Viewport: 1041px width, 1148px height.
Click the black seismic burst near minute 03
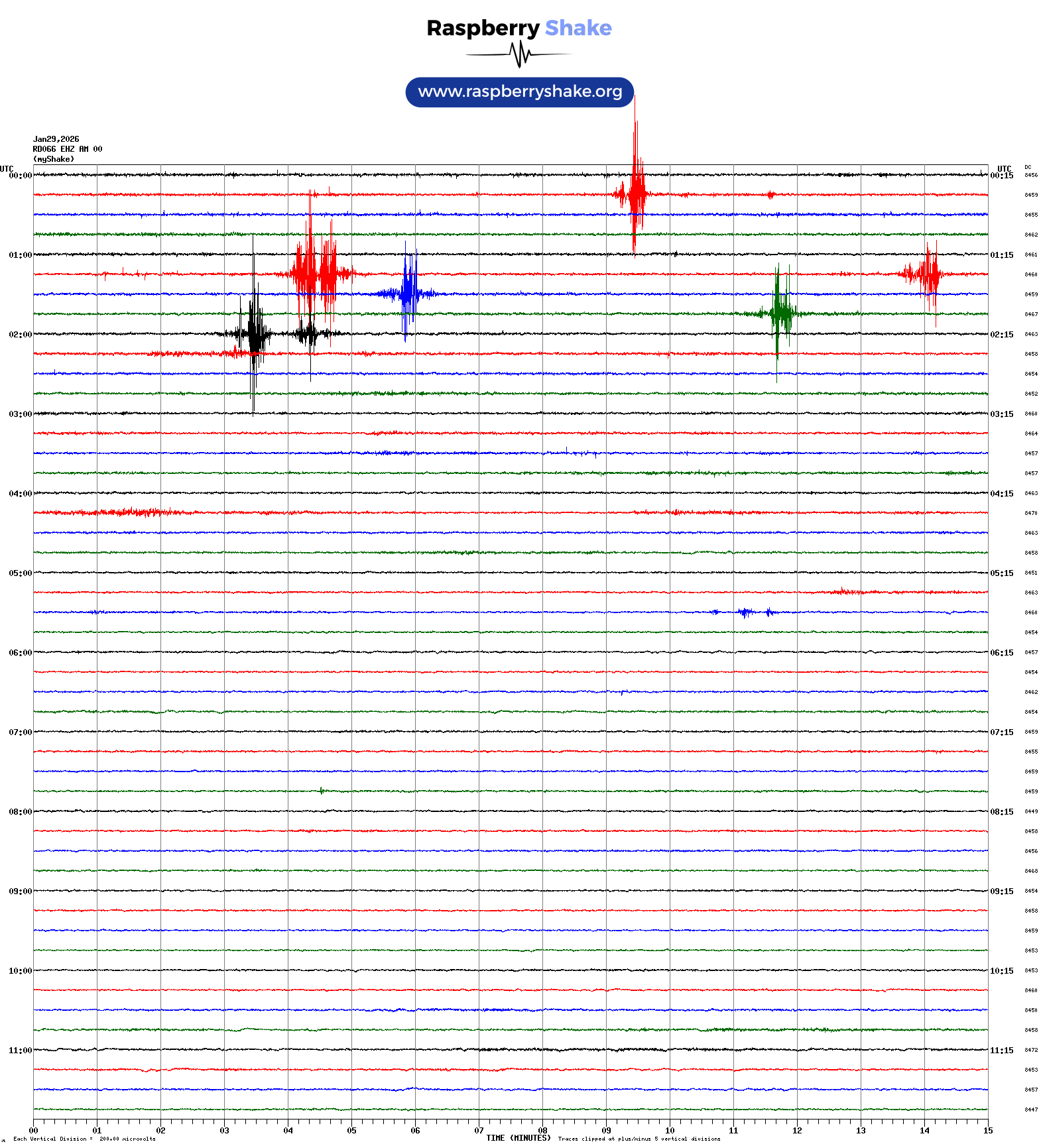[x=254, y=333]
